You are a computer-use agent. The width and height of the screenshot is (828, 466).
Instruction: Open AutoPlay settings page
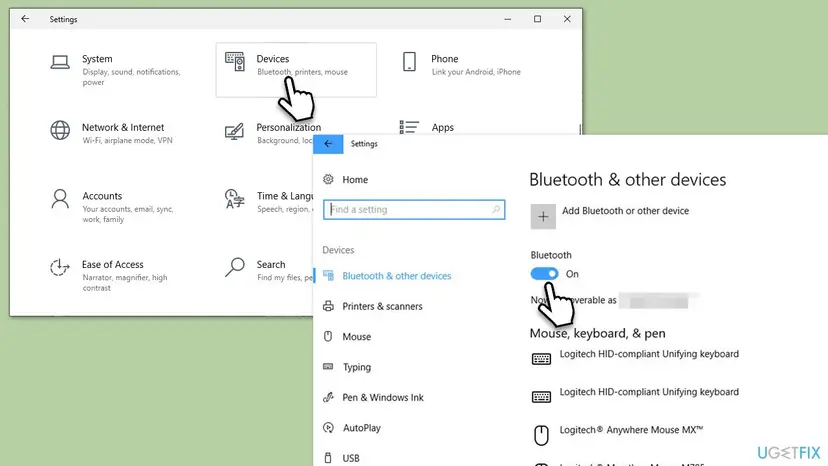[362, 428]
